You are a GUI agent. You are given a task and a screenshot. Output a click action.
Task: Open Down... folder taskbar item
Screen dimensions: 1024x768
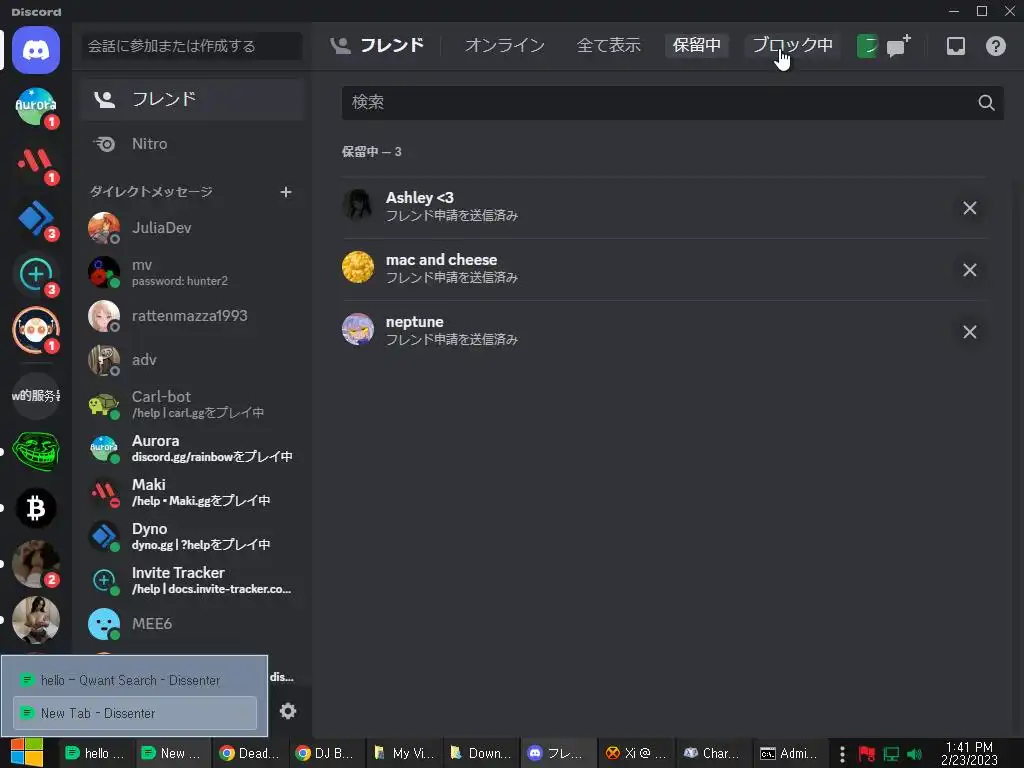tap(480, 753)
